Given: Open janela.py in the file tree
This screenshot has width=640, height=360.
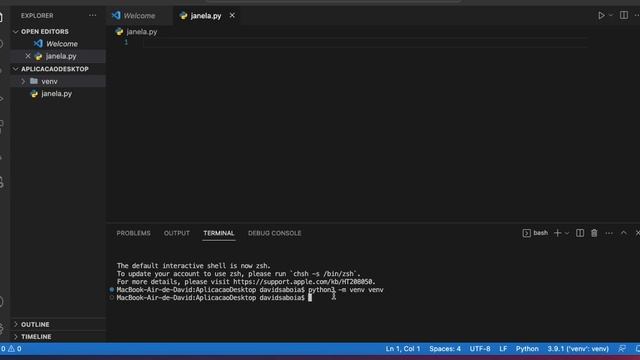Looking at the screenshot, I should pos(56,93).
